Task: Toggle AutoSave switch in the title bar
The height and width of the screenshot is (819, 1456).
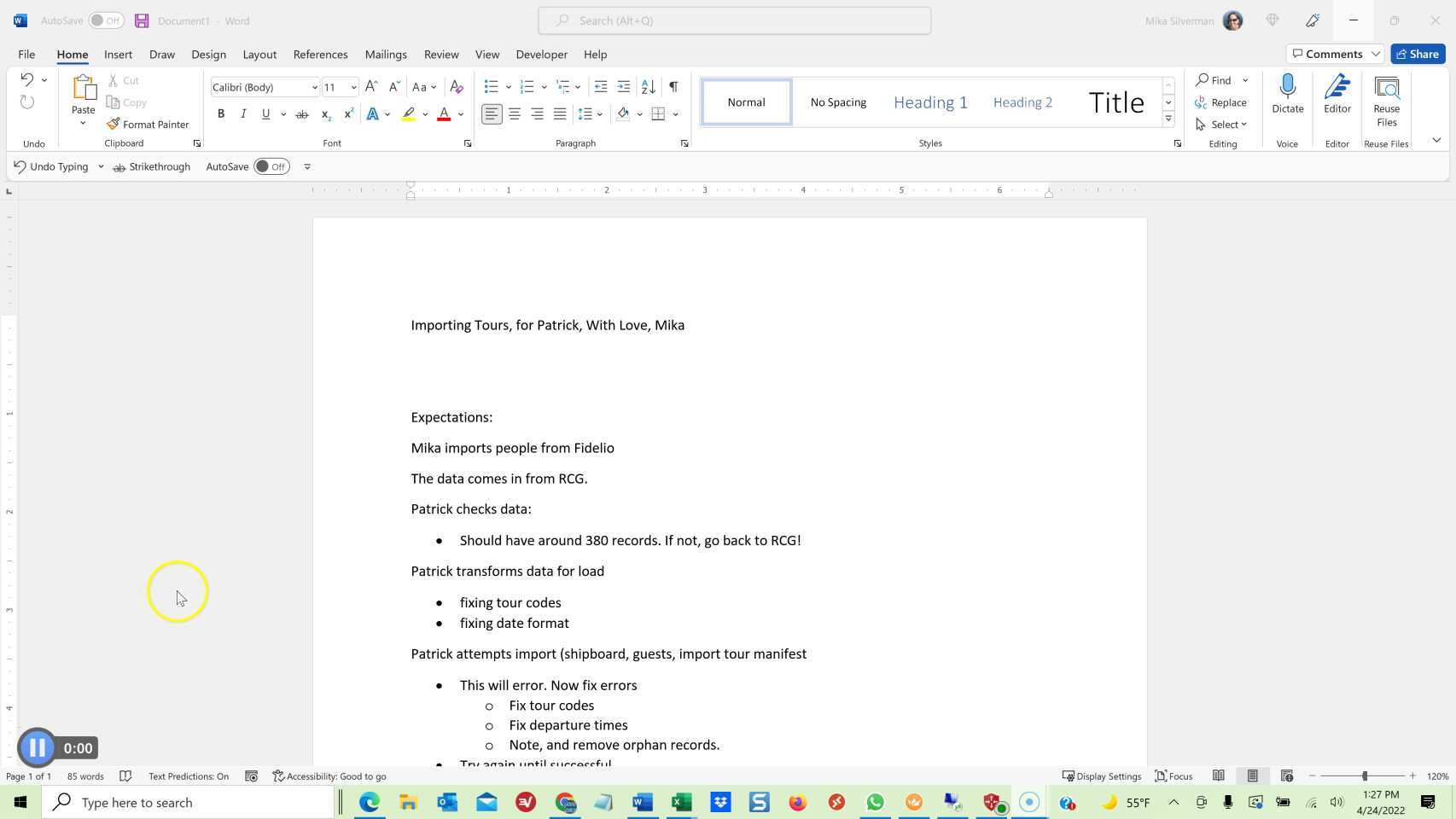Action: pos(106,20)
